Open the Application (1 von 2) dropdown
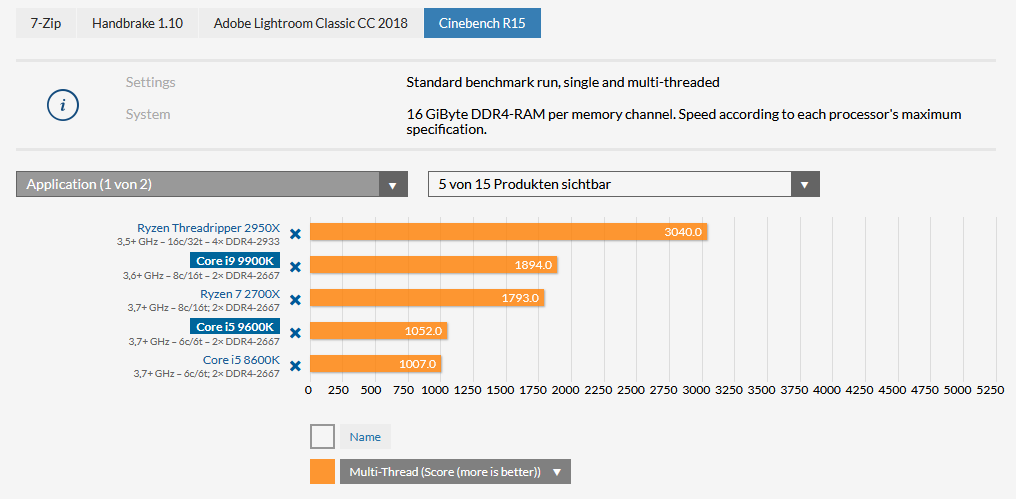 click(211, 184)
